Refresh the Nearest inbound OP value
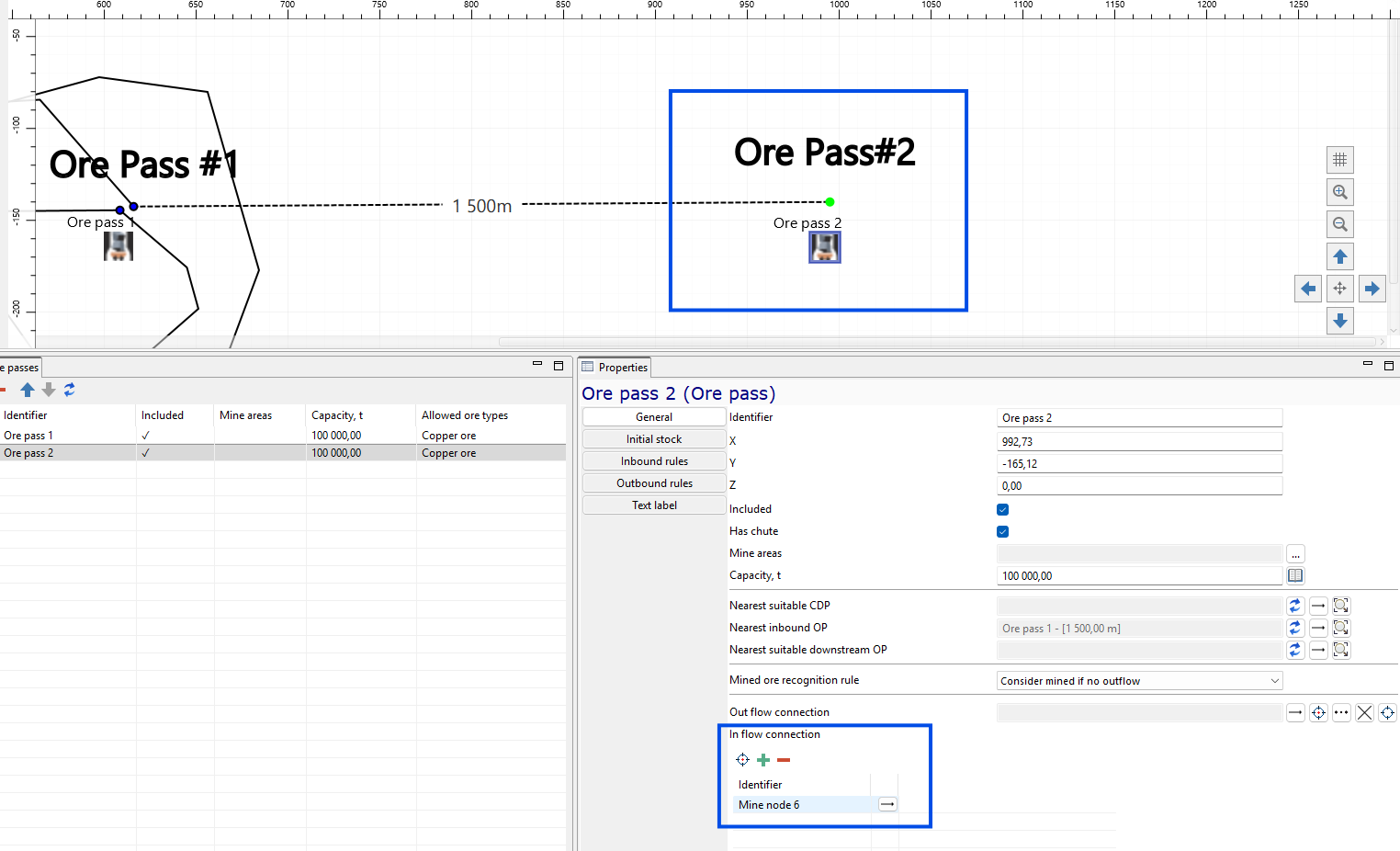Image resolution: width=1400 pixels, height=851 pixels. click(1295, 628)
